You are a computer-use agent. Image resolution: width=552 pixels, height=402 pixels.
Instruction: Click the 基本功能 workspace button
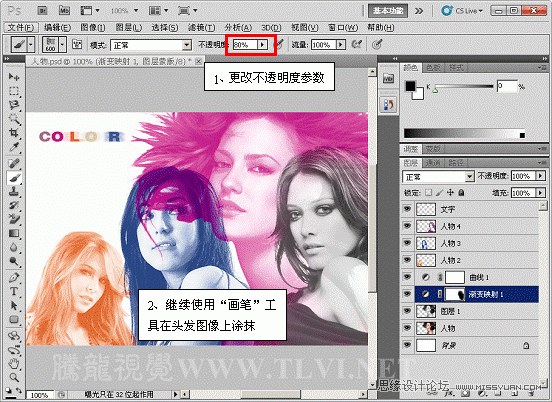click(388, 11)
